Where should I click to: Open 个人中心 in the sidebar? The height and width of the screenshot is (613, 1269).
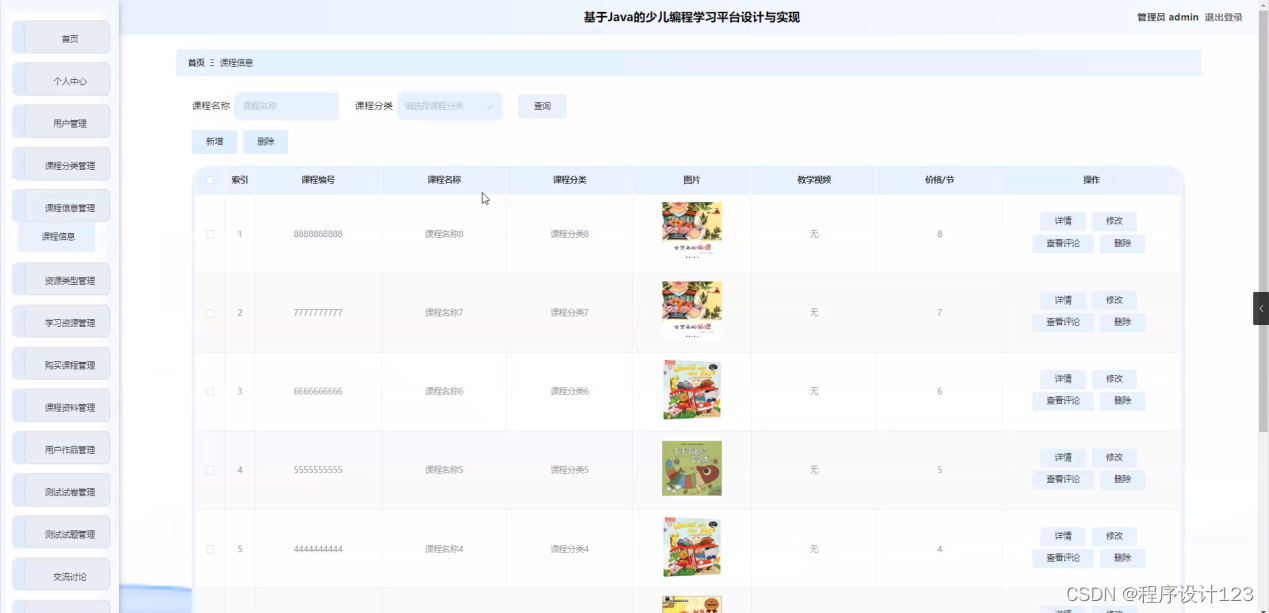61,80
